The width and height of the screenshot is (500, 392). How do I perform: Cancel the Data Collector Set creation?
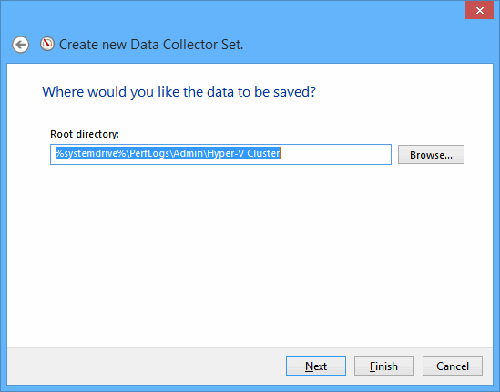pos(452,366)
